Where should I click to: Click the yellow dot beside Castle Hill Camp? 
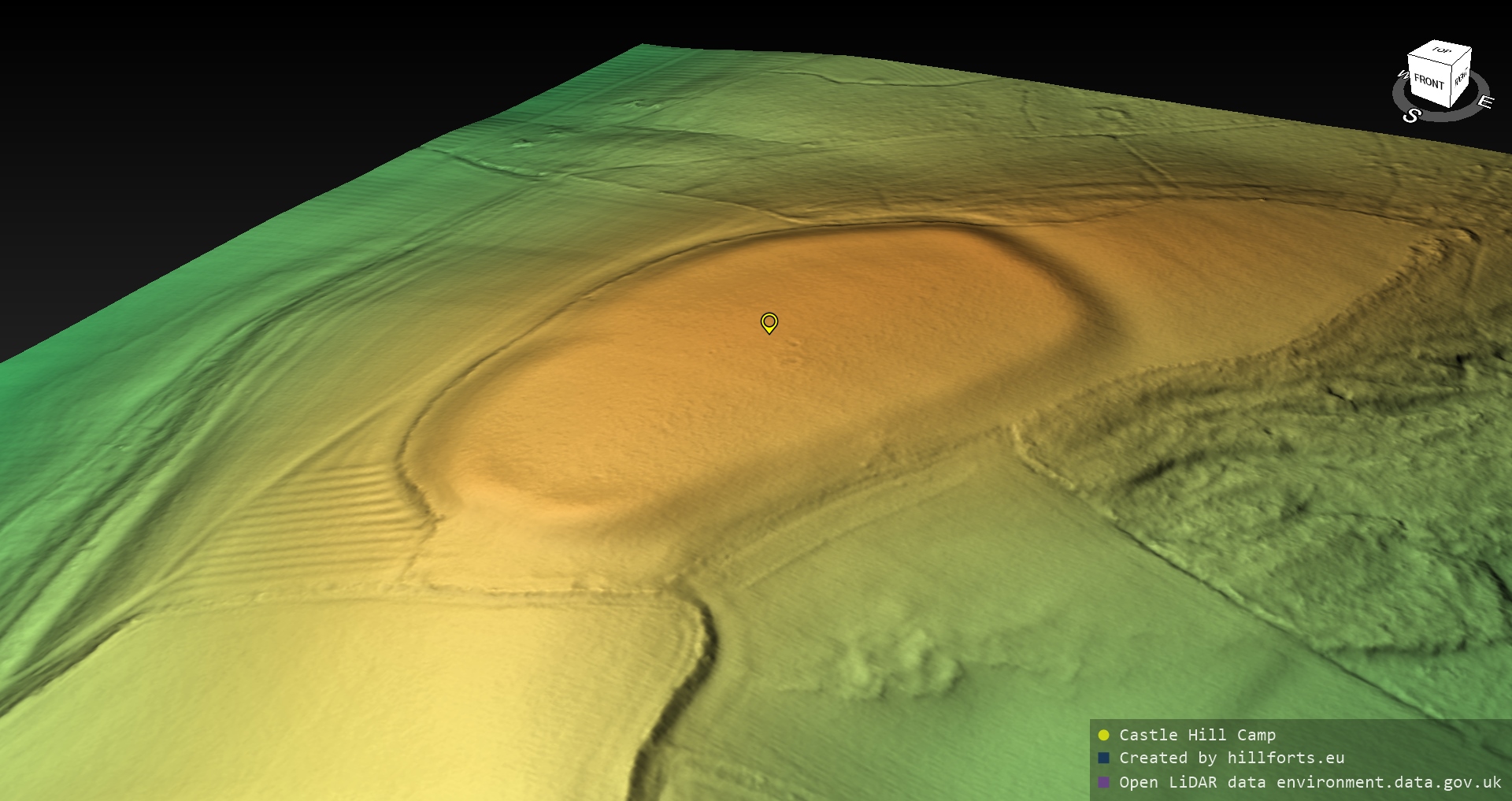coord(1103,735)
